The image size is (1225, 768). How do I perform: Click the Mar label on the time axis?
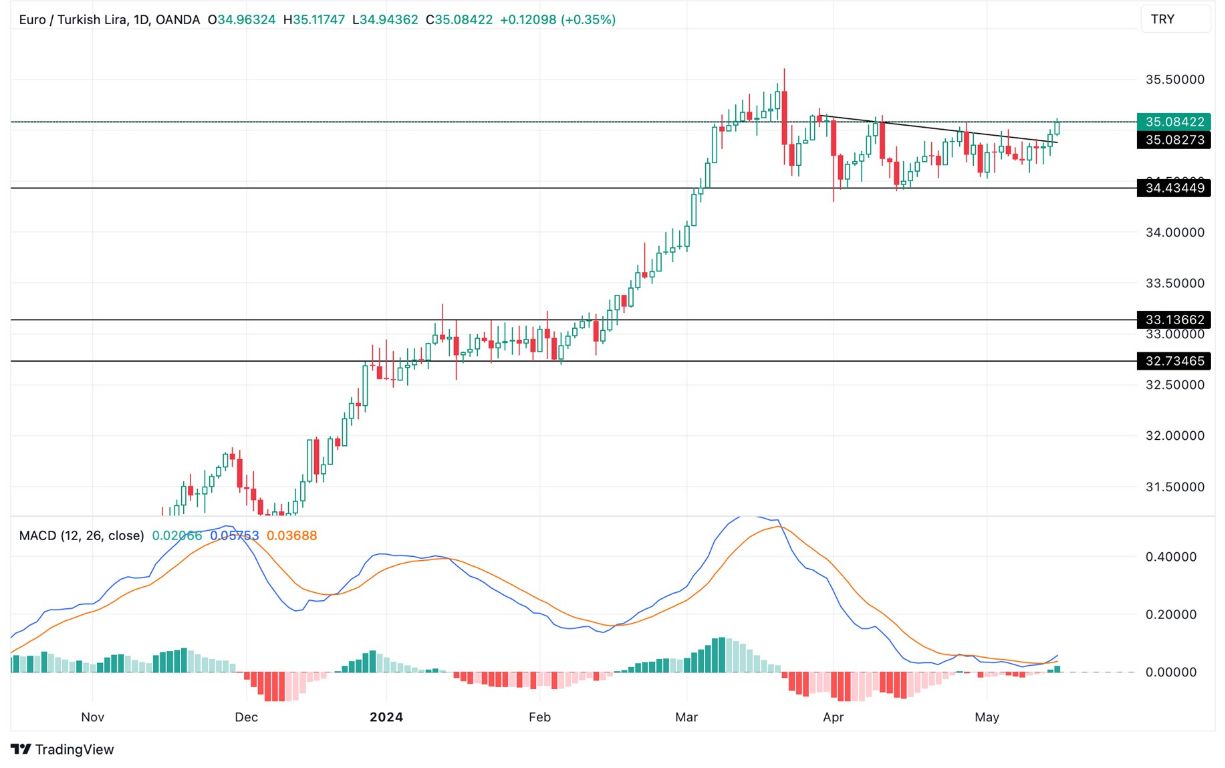click(687, 717)
